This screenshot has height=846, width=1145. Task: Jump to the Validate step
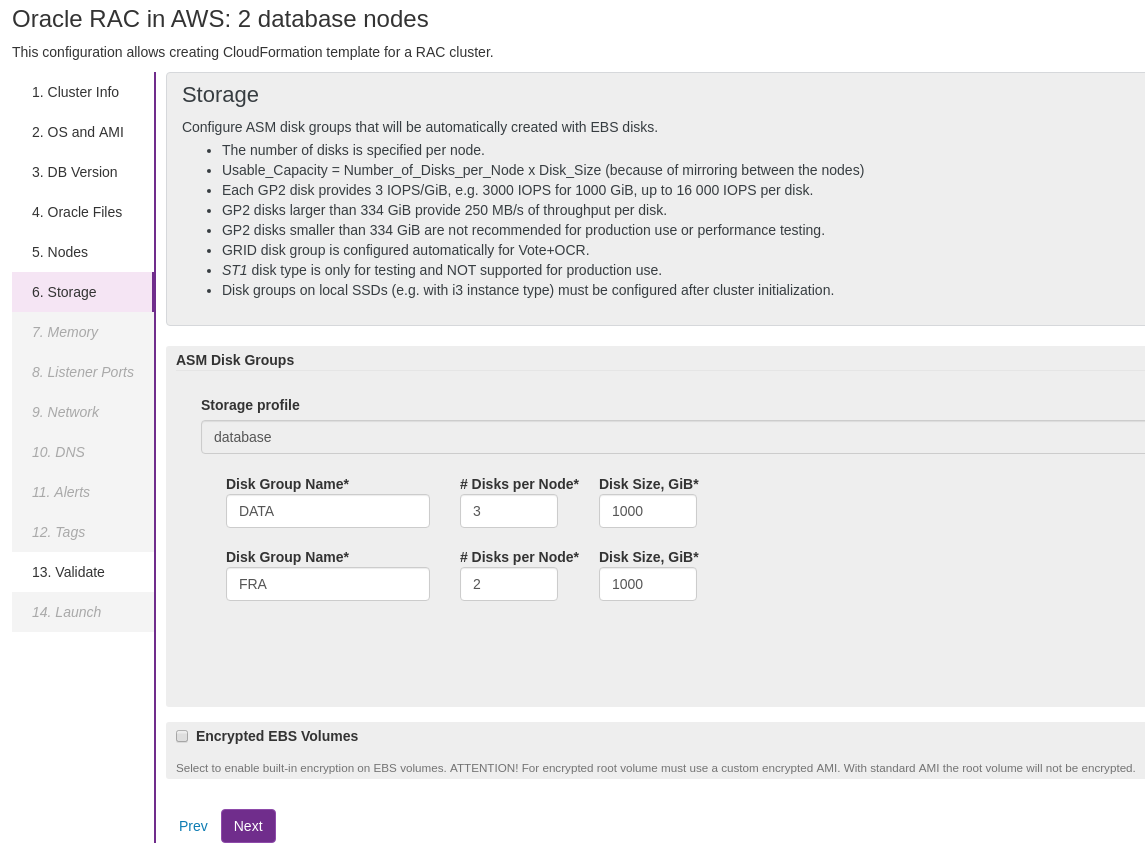68,572
